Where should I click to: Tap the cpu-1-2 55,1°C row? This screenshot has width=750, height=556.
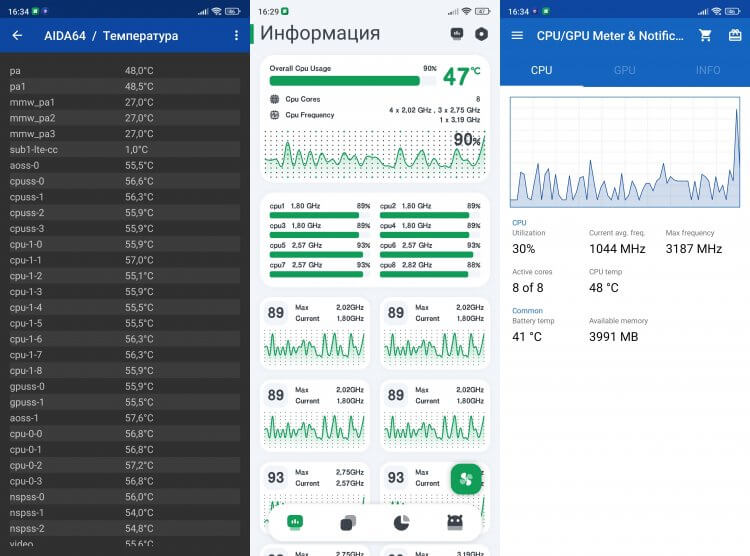[x=124, y=276]
